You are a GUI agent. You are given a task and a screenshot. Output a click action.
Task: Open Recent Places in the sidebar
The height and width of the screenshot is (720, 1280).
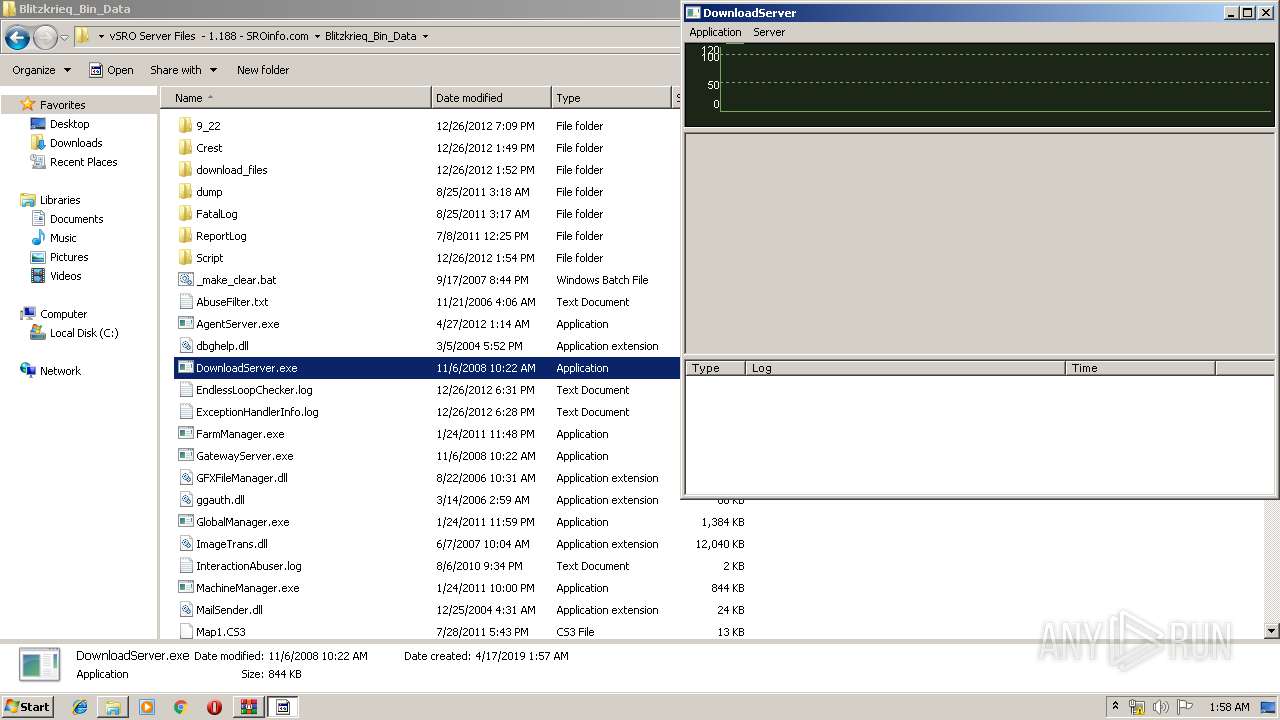click(83, 162)
